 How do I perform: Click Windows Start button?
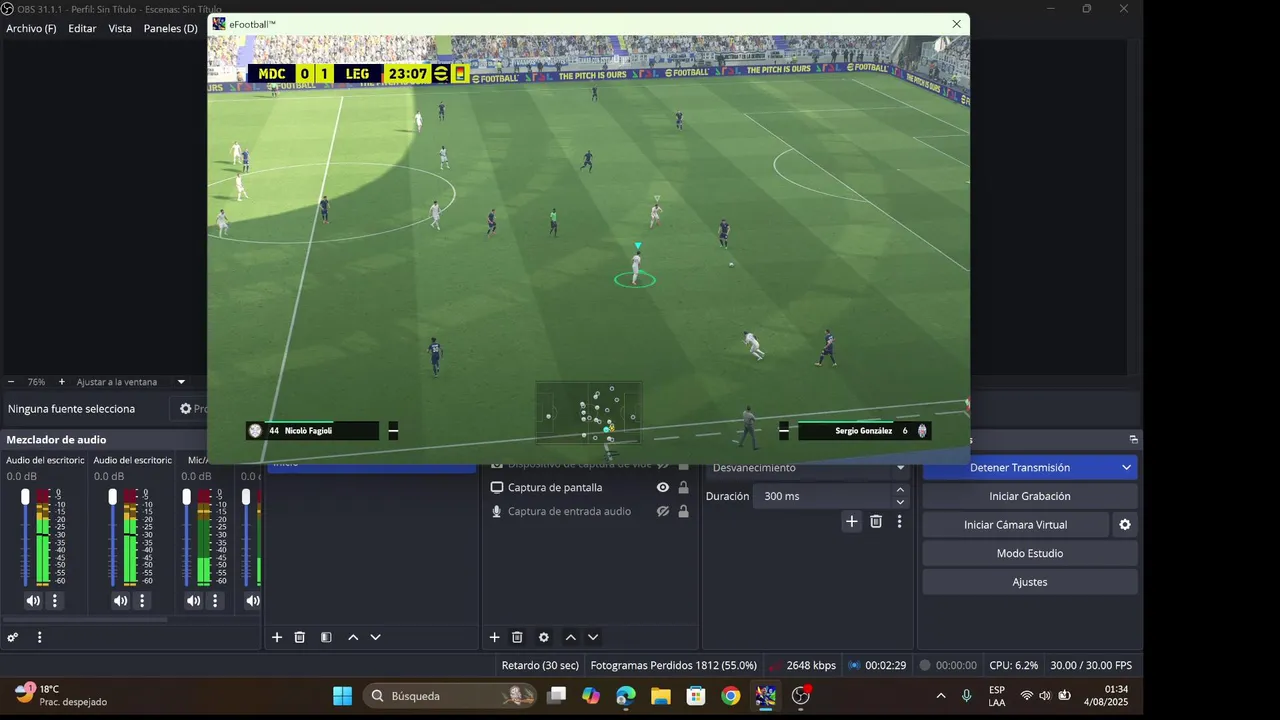(342, 696)
